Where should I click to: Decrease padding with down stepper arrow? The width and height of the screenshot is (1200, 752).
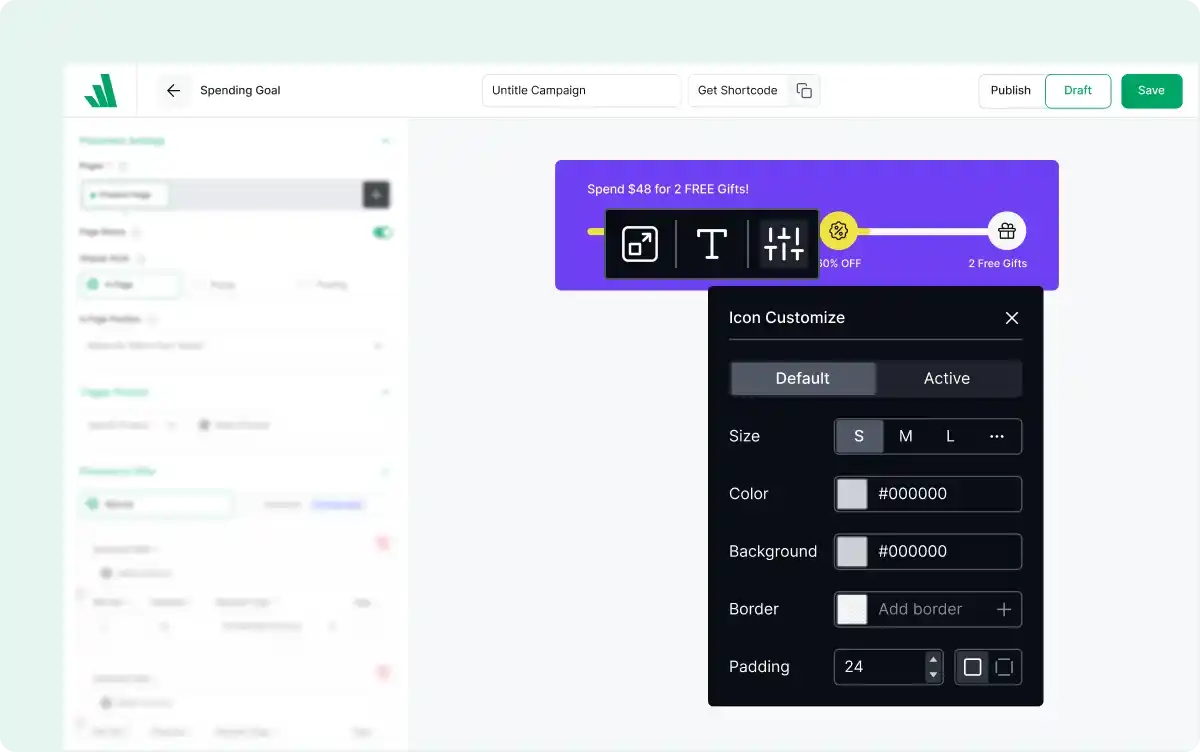pos(933,675)
